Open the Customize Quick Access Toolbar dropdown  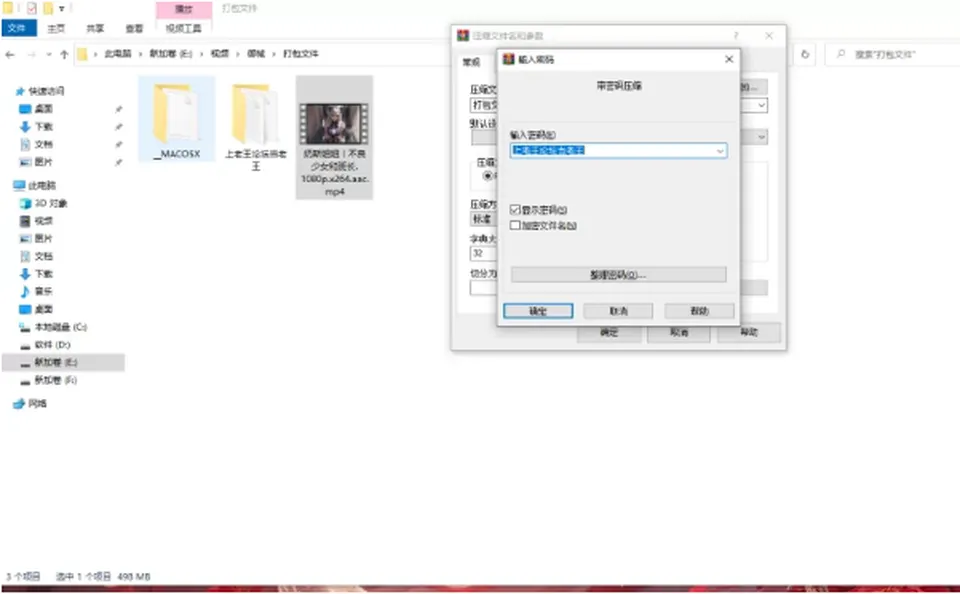tap(62, 9)
